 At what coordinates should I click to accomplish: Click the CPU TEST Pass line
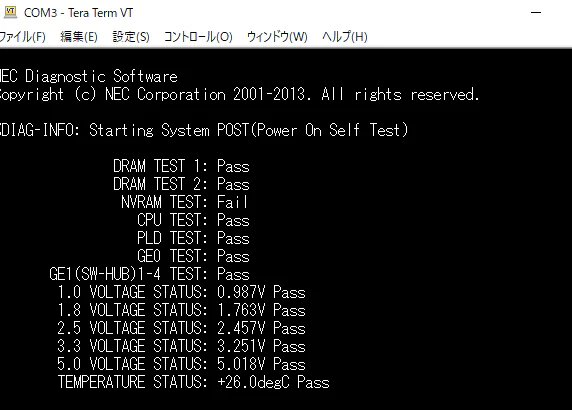pos(193,220)
